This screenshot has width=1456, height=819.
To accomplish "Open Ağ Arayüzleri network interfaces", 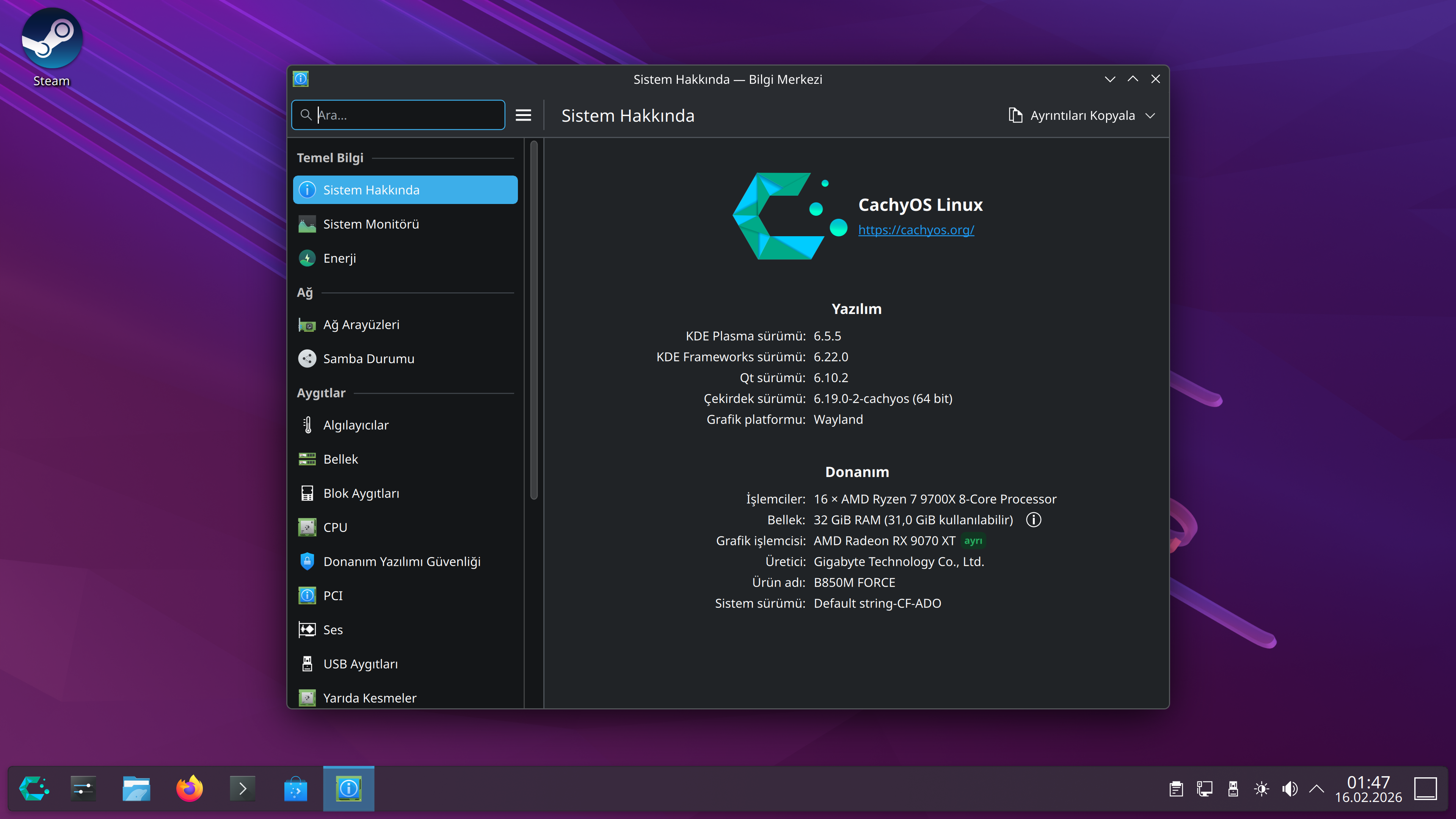I will coord(405,325).
